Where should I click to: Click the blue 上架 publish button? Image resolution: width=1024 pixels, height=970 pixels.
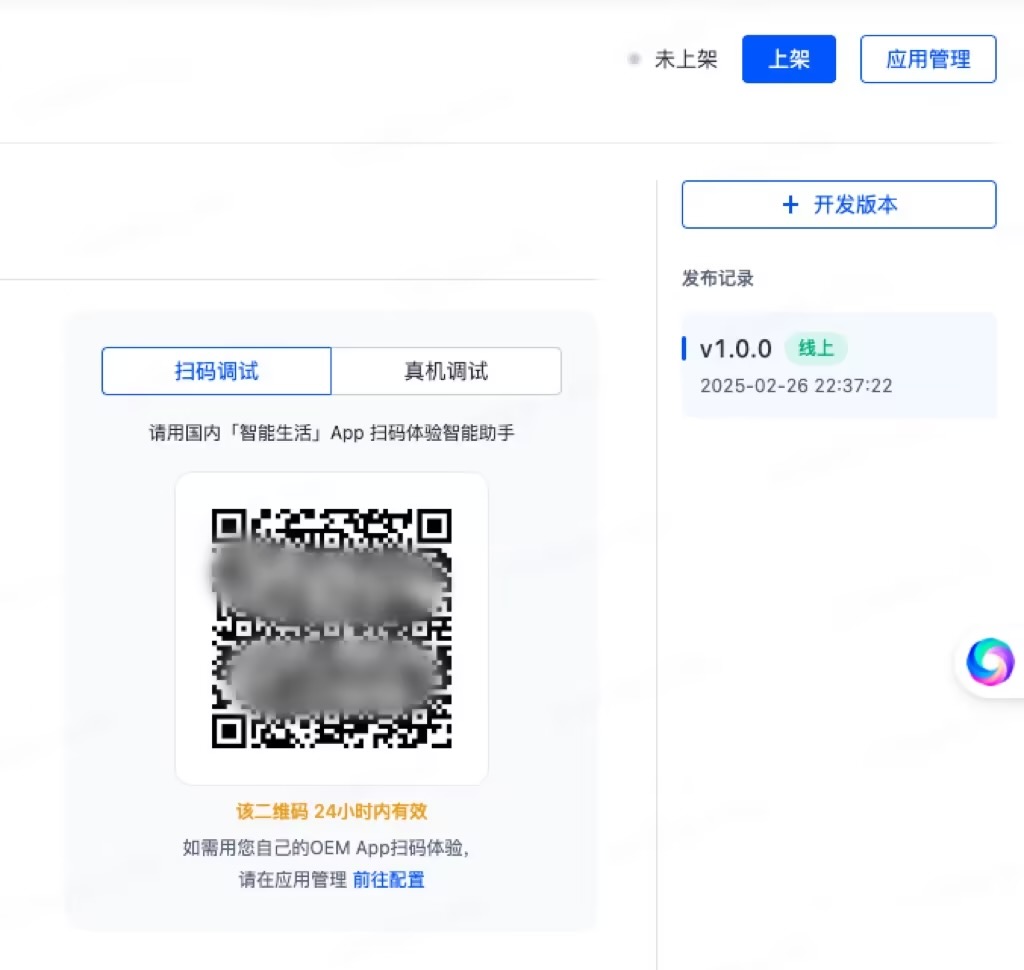click(788, 59)
